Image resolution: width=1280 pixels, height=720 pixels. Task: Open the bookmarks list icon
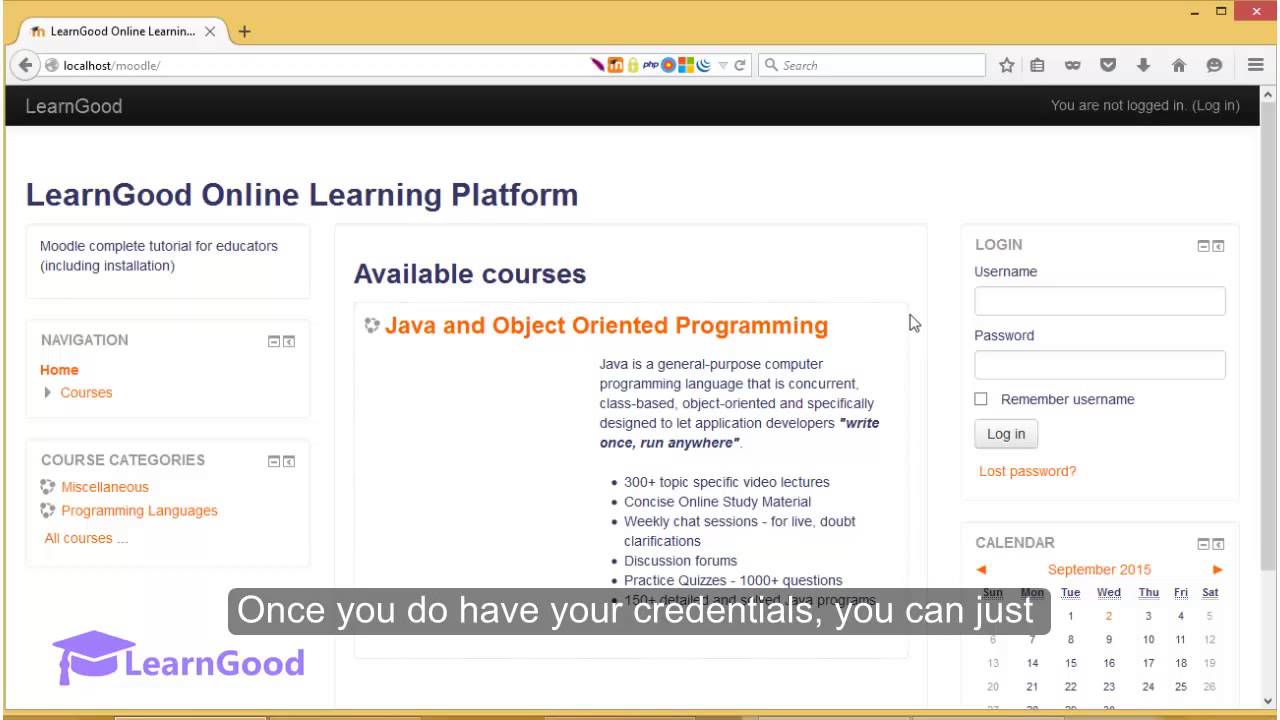[x=1037, y=65]
